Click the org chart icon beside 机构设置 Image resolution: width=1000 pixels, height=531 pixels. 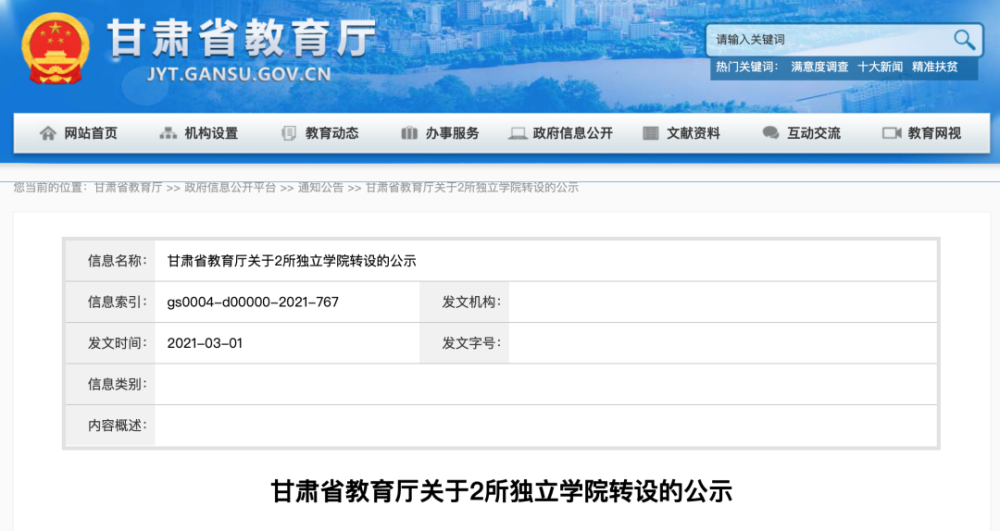168,133
